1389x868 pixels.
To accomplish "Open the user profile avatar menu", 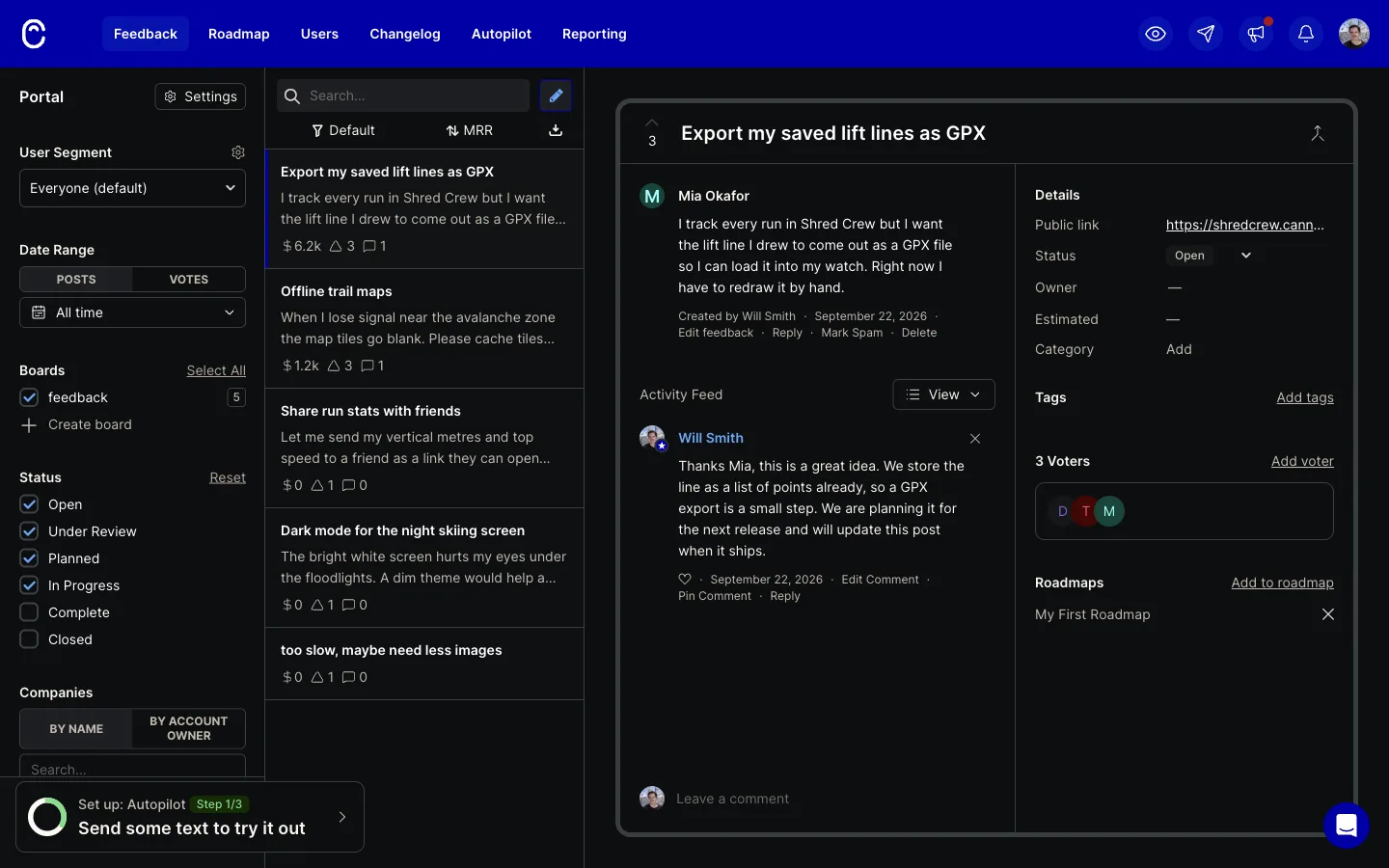I will (1354, 34).
